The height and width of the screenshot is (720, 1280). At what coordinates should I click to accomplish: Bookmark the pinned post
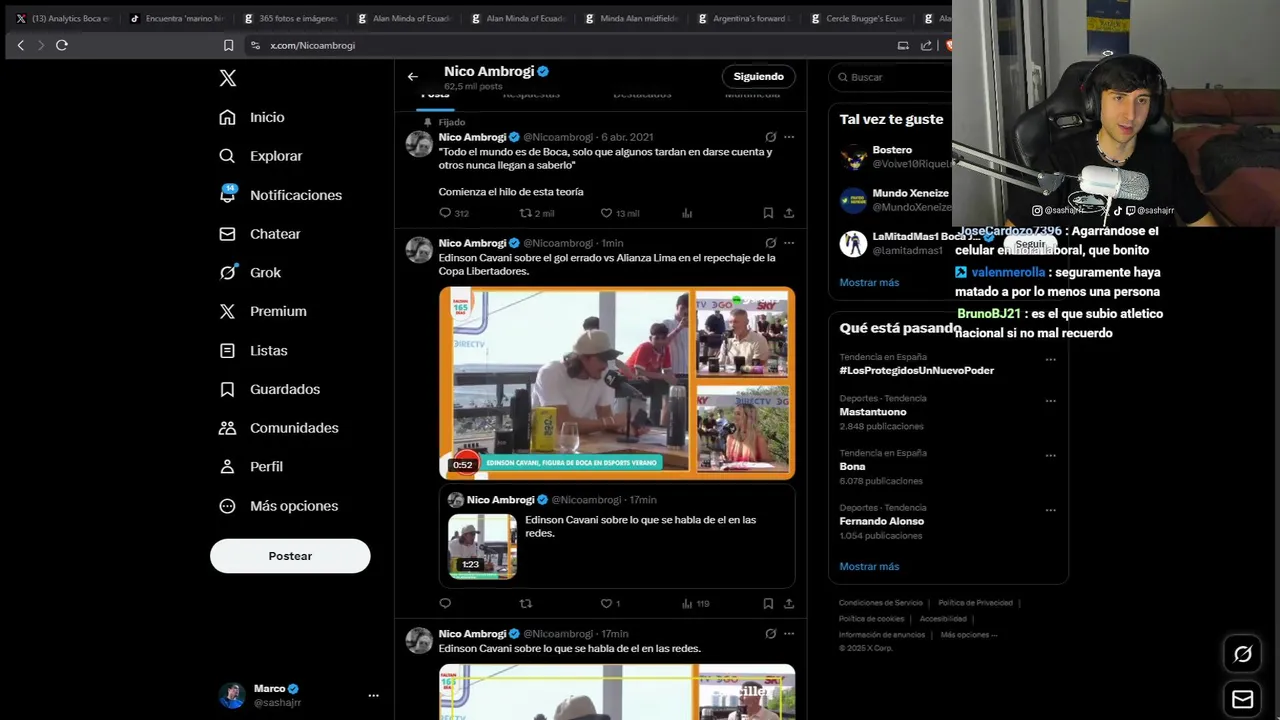tap(768, 213)
